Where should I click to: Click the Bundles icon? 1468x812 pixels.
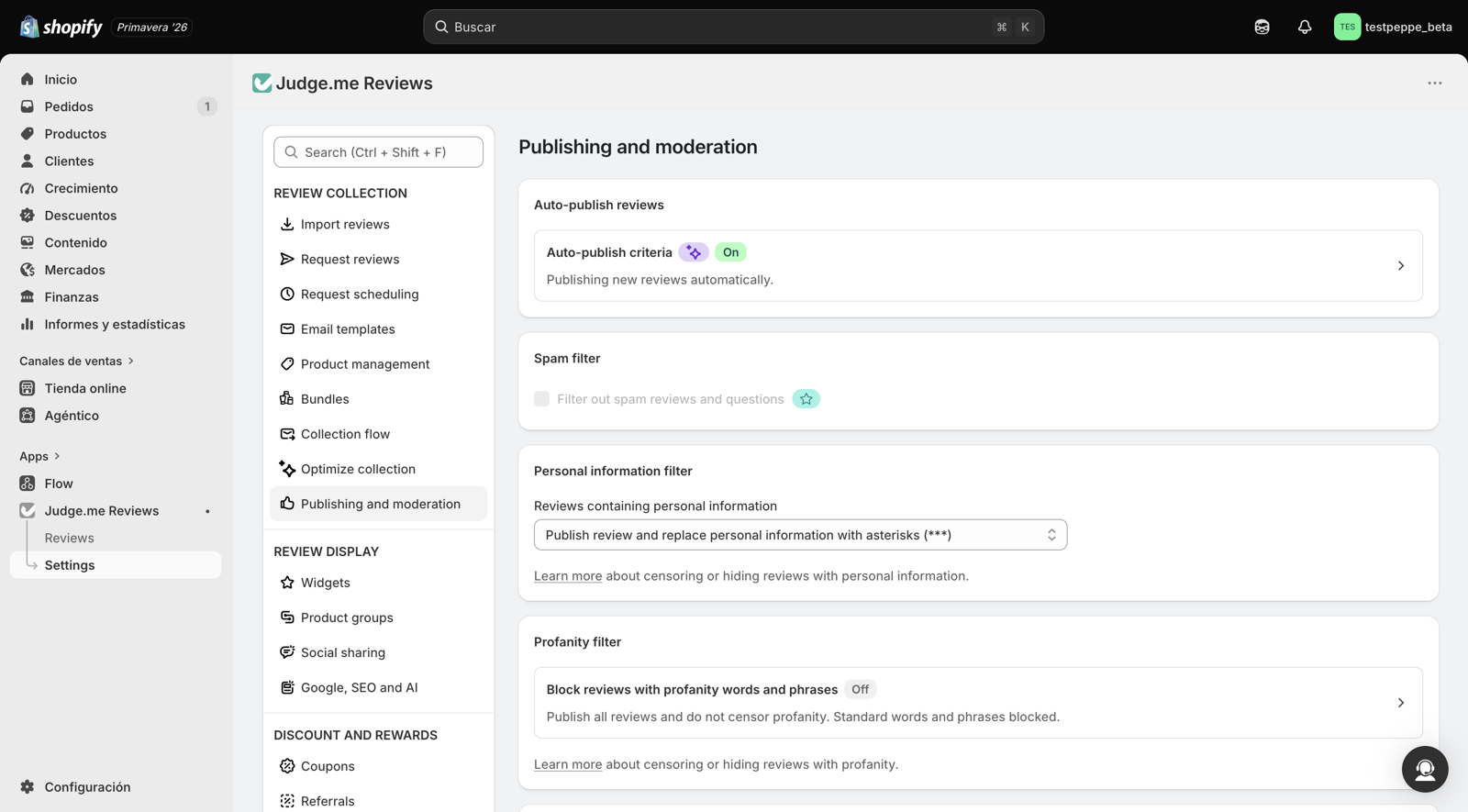click(287, 399)
